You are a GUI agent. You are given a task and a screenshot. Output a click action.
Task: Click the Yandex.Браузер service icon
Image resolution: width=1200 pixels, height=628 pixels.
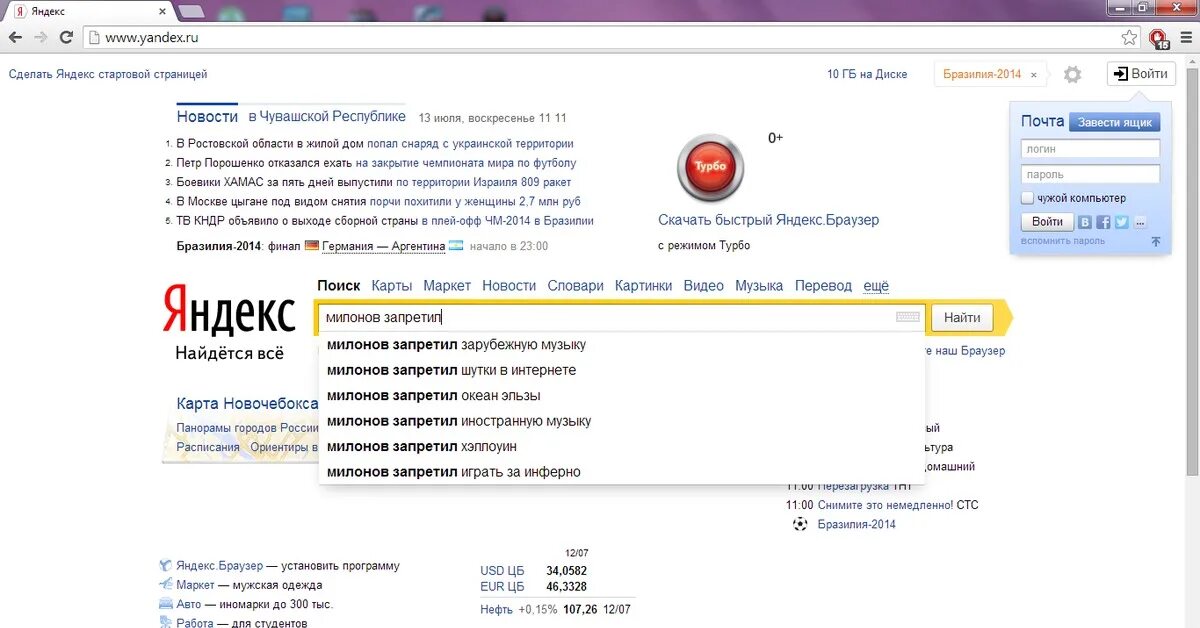click(x=166, y=565)
